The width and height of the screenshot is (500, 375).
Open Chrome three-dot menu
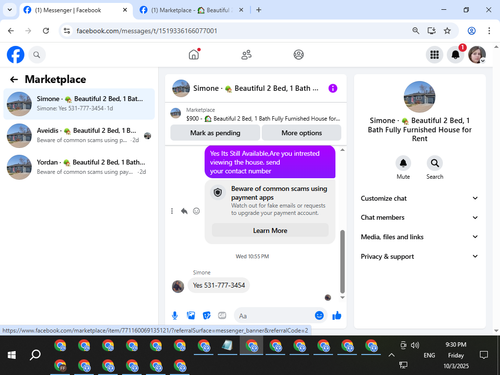489,31
